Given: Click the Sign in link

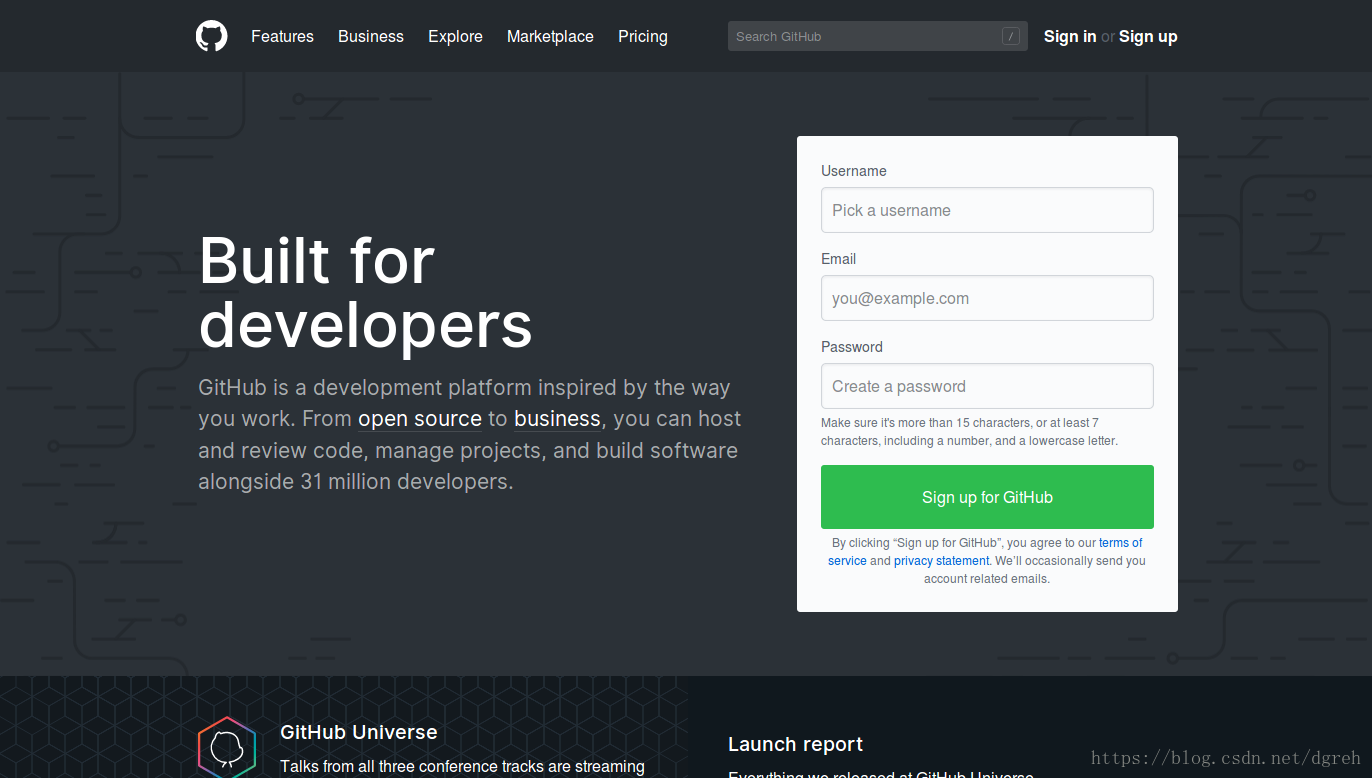Looking at the screenshot, I should point(1070,36).
